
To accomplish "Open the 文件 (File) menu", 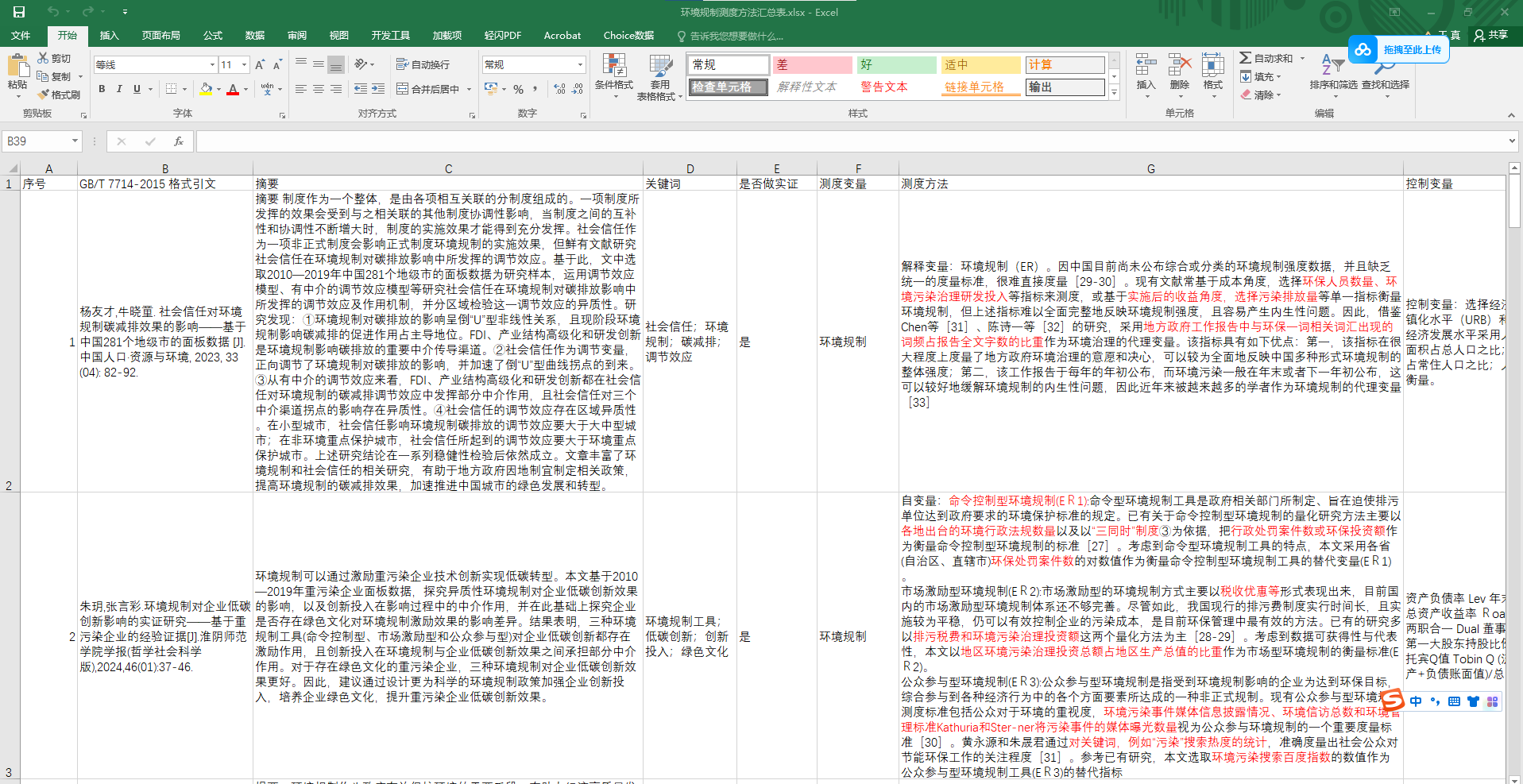I will pyautogui.click(x=21, y=36).
